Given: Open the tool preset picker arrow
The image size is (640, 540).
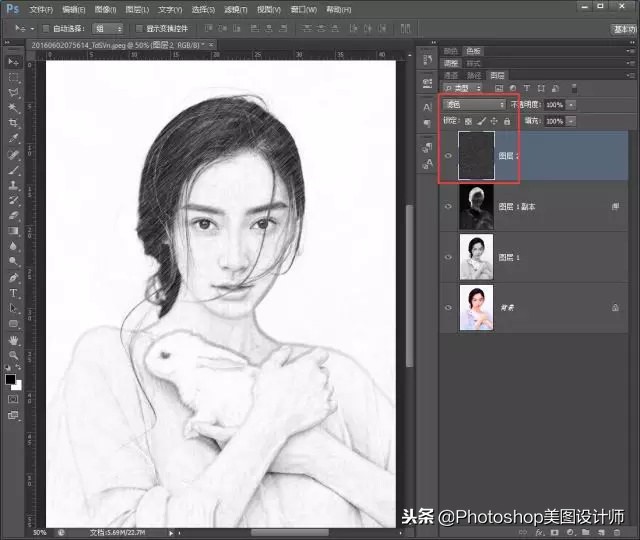Looking at the screenshot, I should click(32, 29).
